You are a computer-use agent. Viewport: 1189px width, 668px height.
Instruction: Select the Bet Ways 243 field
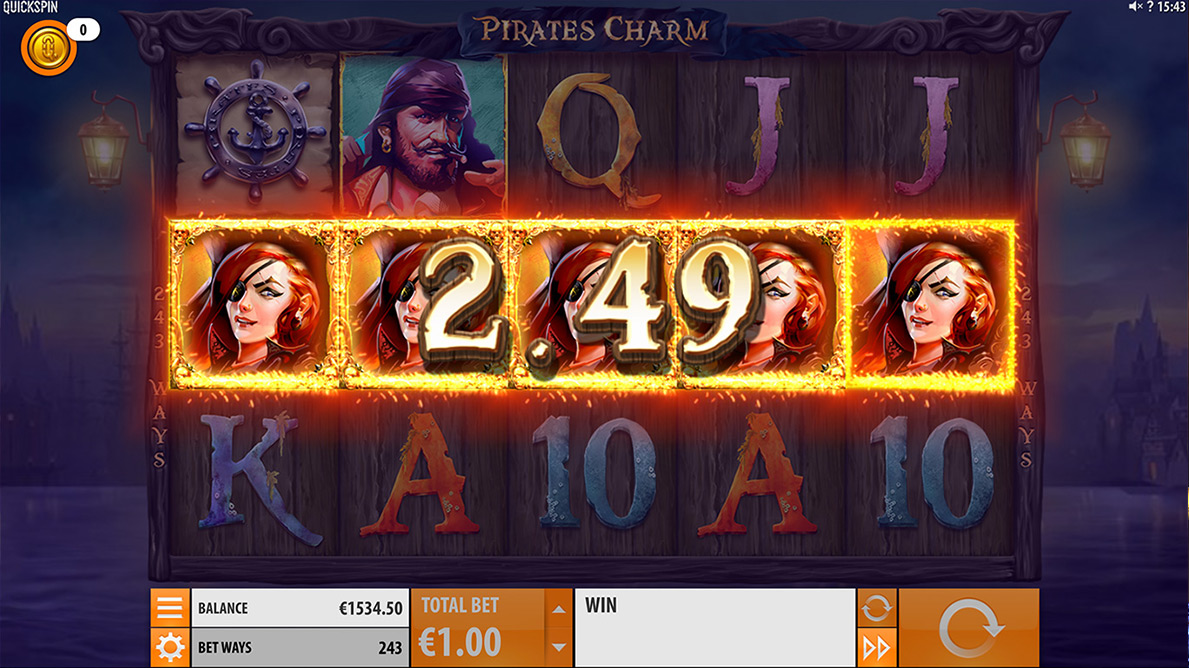[x=300, y=648]
